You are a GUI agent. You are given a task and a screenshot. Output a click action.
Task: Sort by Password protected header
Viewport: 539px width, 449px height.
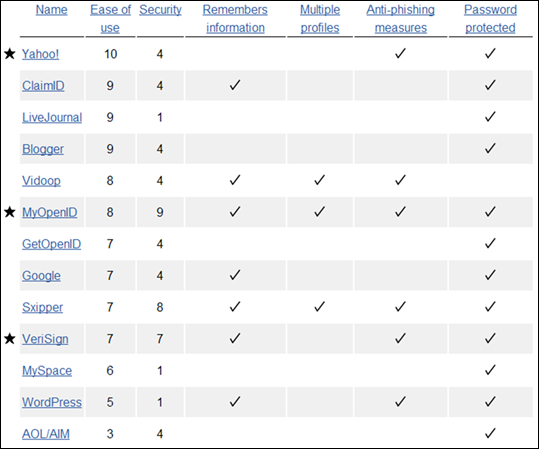pyautogui.click(x=490, y=19)
